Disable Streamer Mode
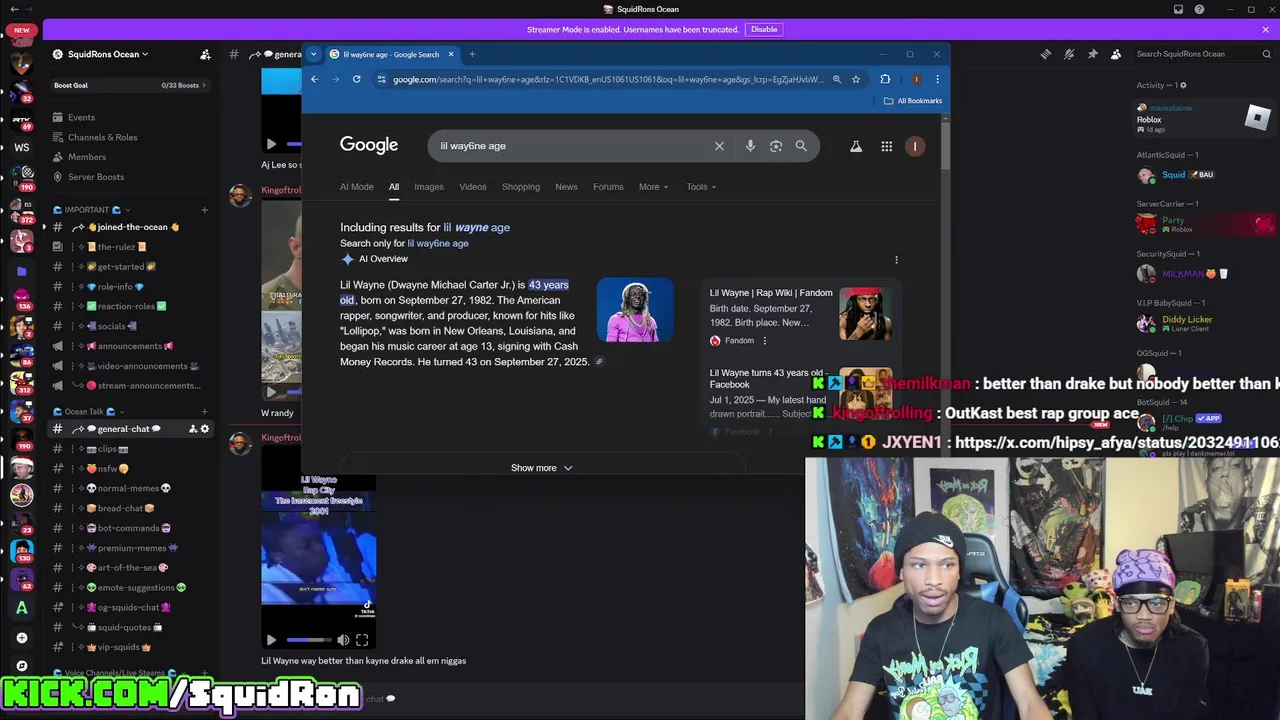1280x720 pixels. (764, 30)
